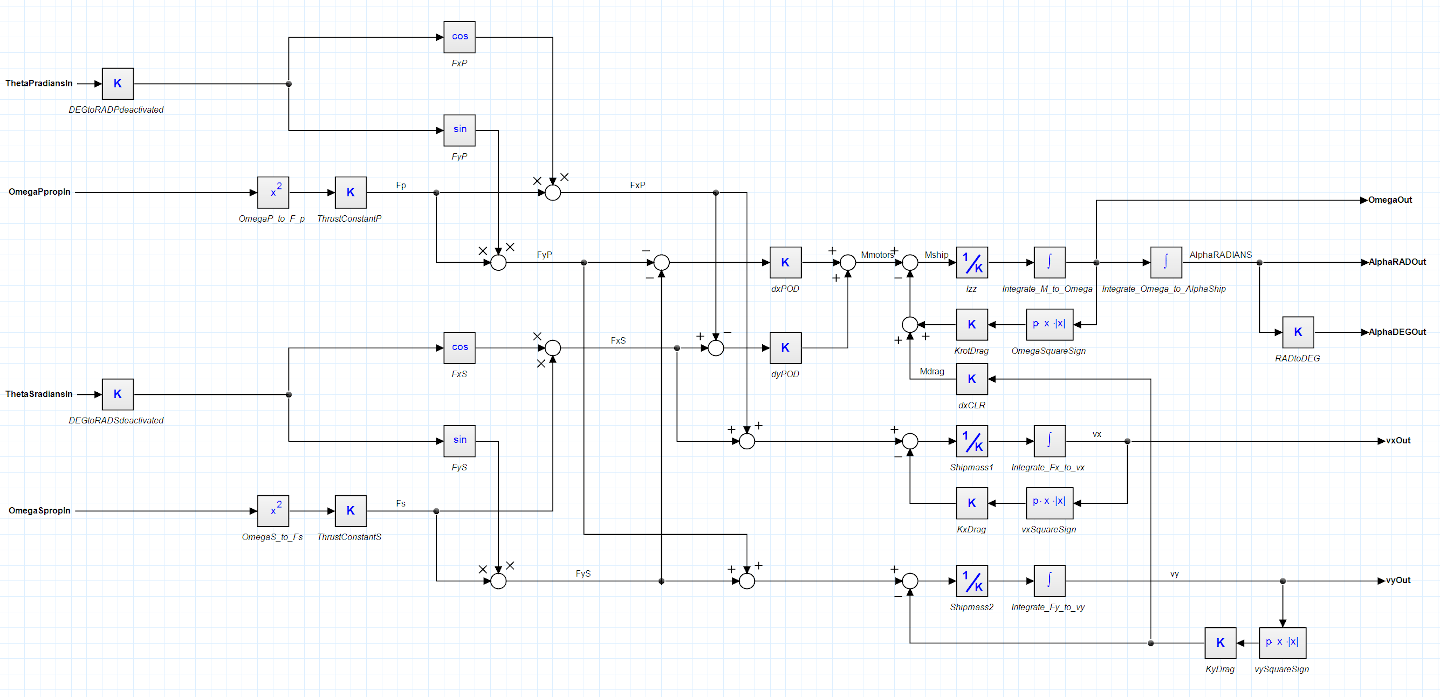Image resolution: width=1440 pixels, height=697 pixels.
Task: Select the RADtoDEG gain block
Action: coord(1297,332)
